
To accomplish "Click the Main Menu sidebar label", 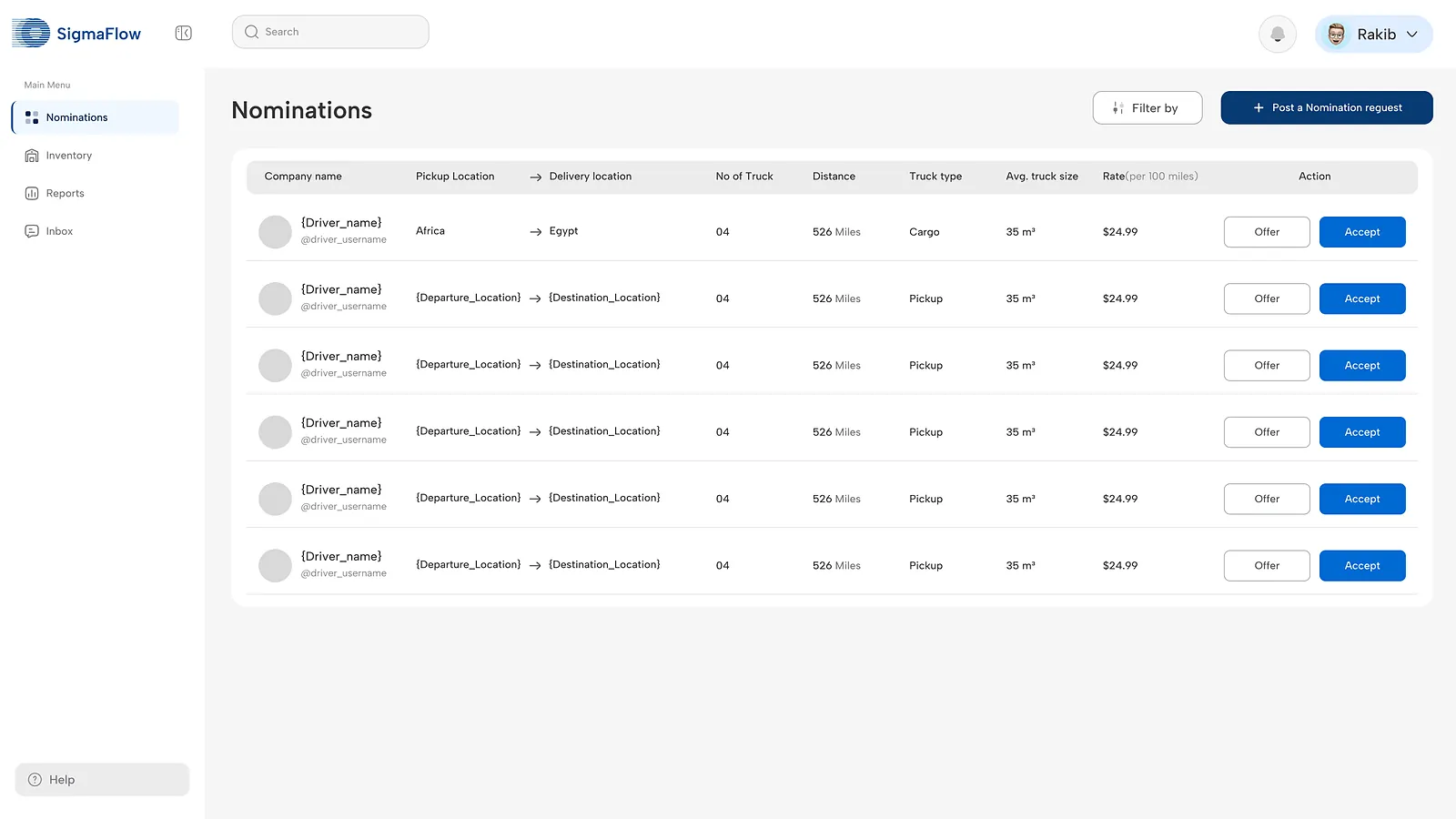I will click(47, 85).
